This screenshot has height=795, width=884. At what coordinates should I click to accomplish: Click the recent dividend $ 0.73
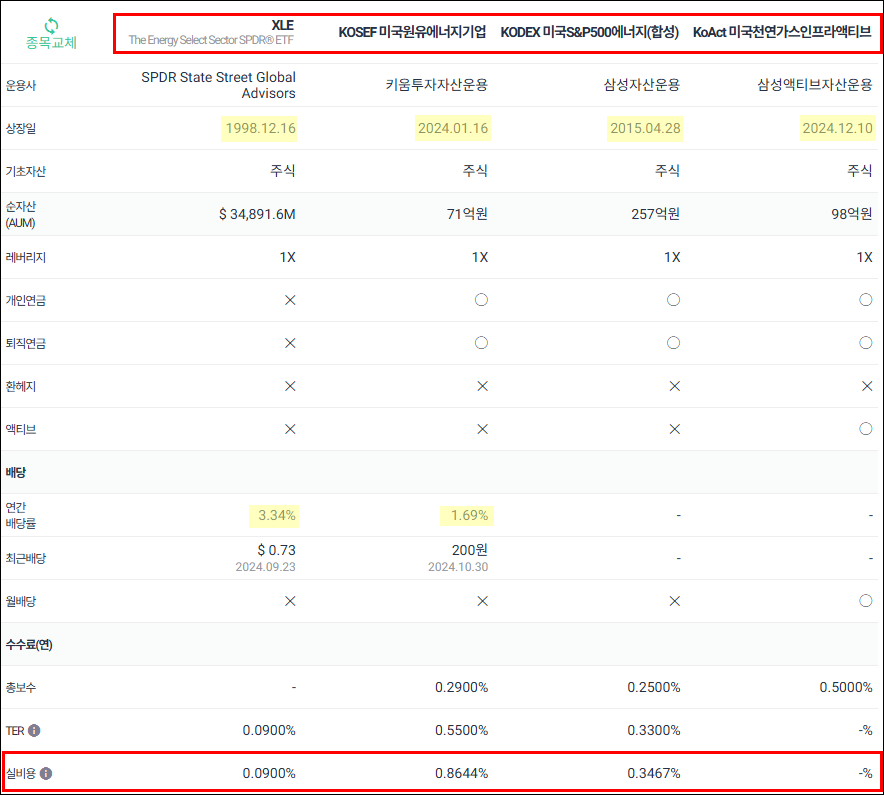point(276,550)
